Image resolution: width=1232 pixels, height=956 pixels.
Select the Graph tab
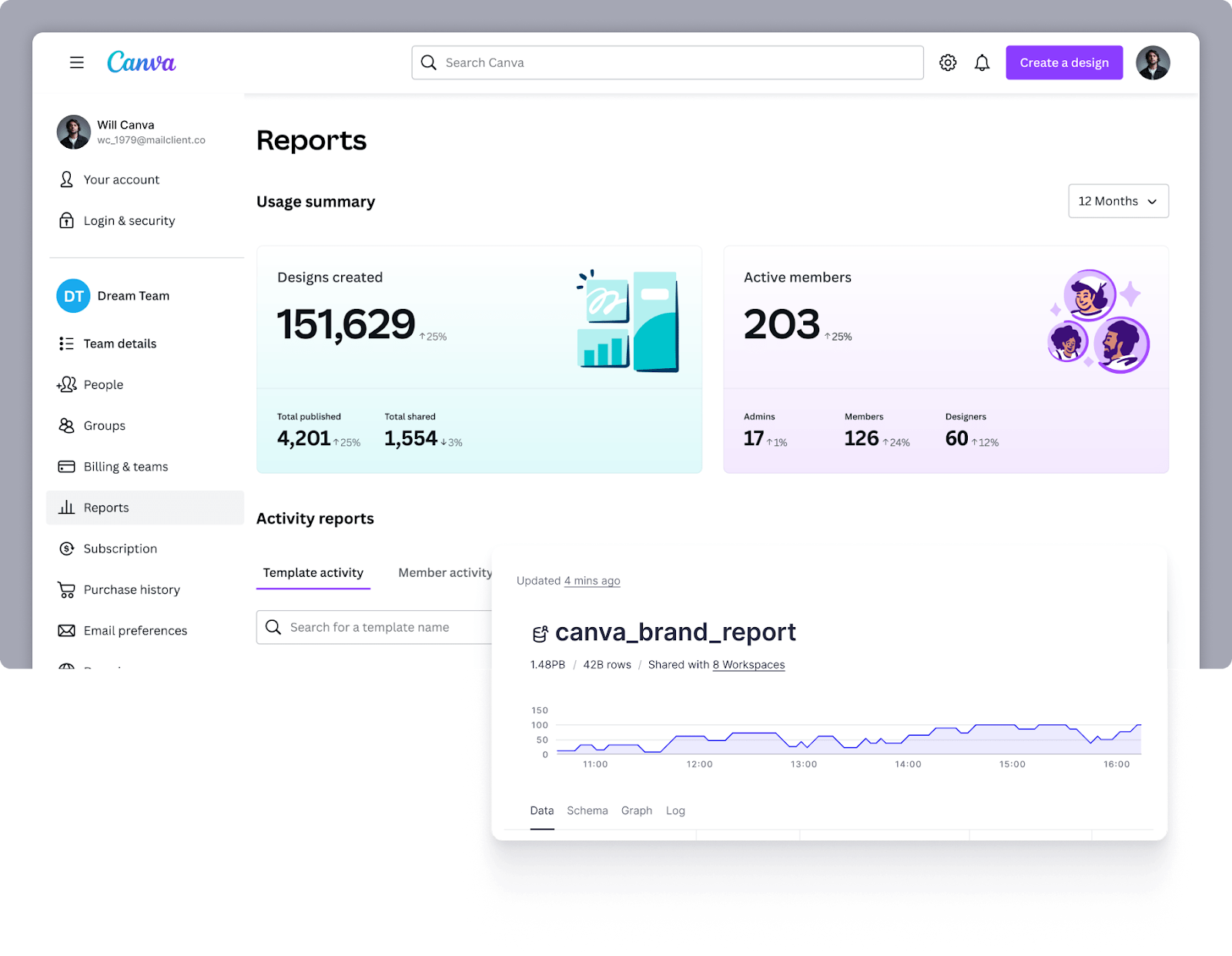[x=637, y=810]
